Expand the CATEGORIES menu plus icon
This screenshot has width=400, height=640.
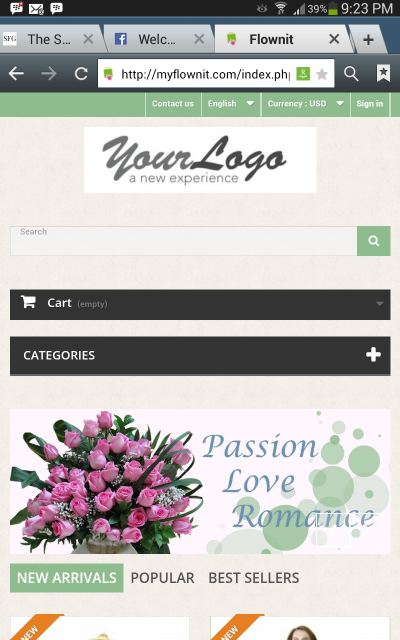click(373, 355)
